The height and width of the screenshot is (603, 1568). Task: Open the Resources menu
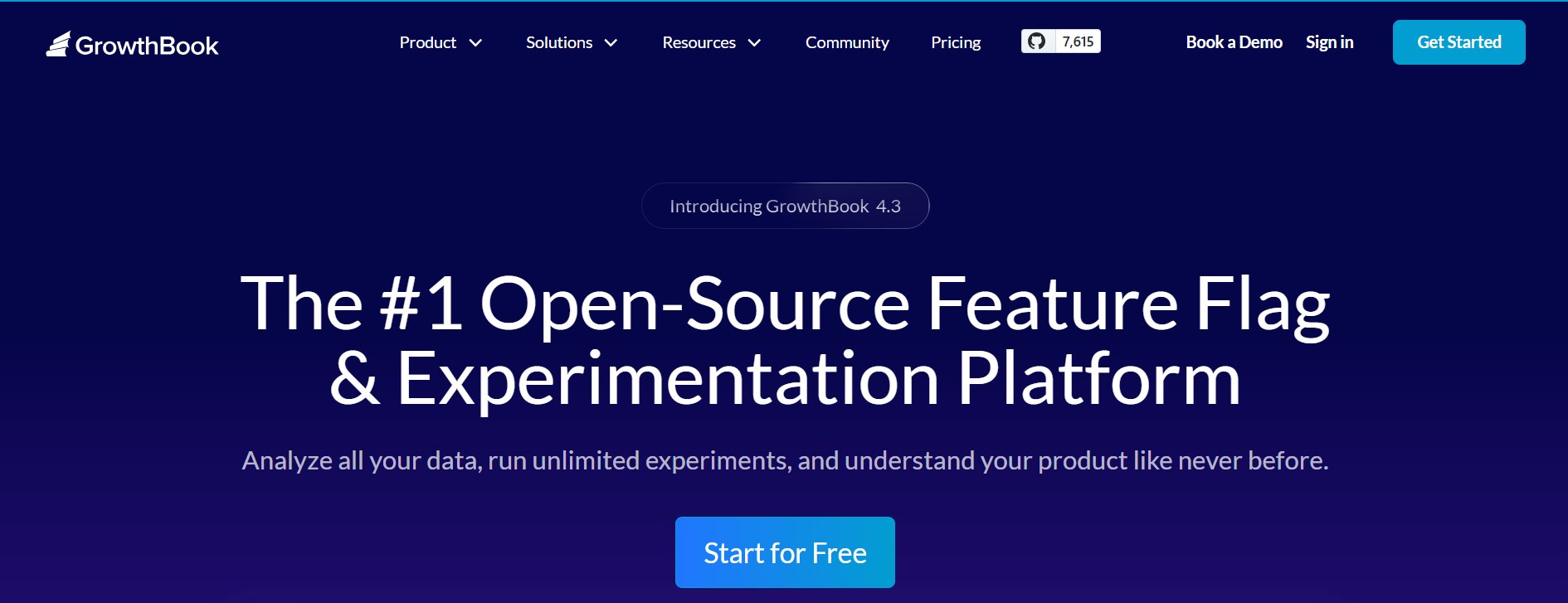coord(699,42)
